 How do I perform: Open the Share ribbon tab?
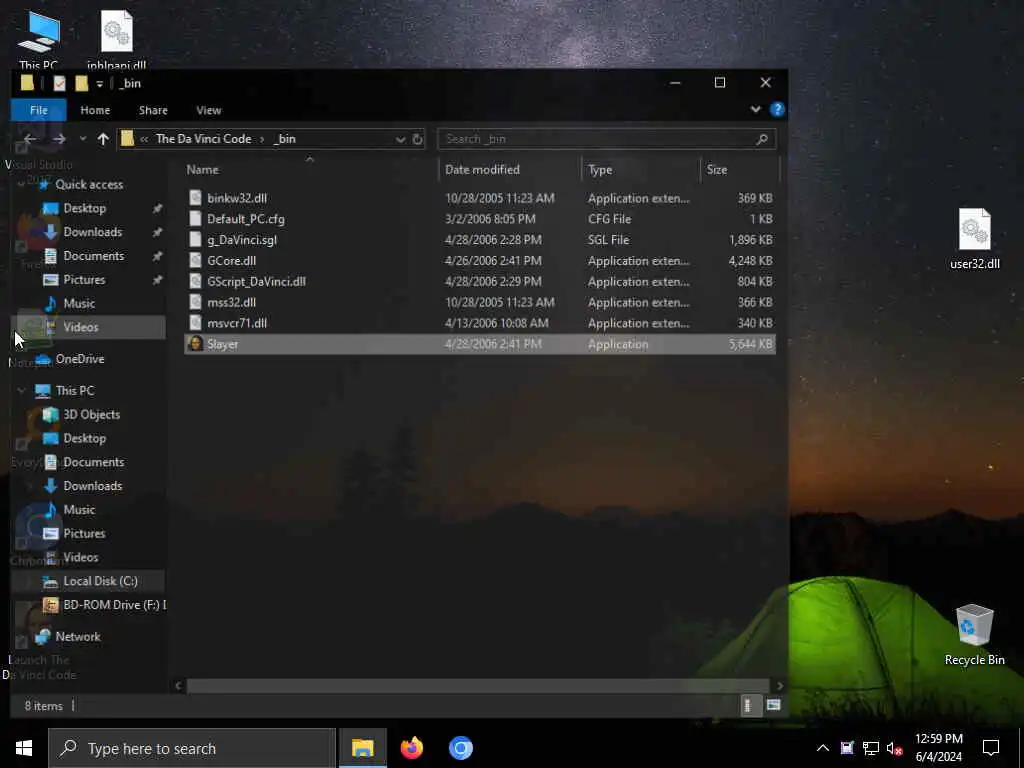click(x=153, y=110)
